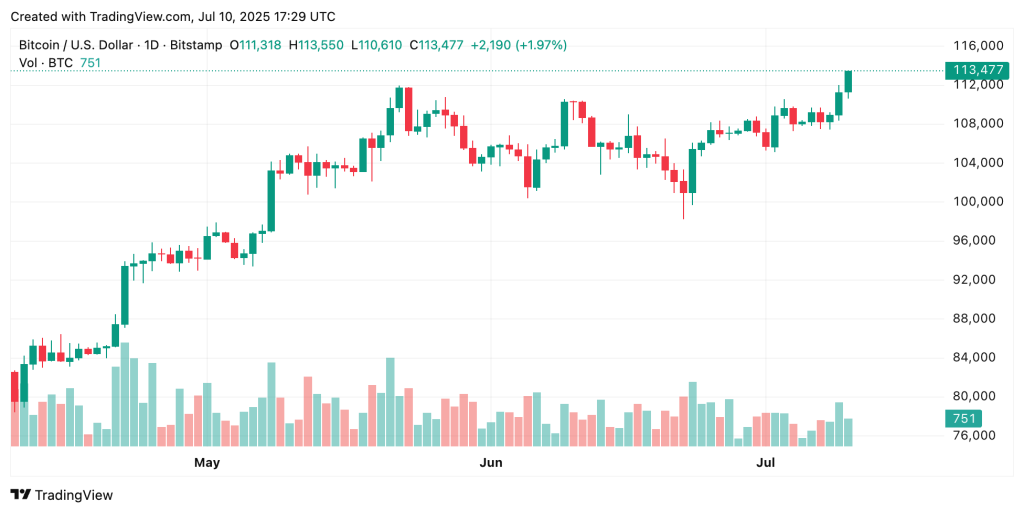Image resolution: width=1024 pixels, height=513 pixels.
Task: Click the rightmost volume bar
Action: [848, 431]
